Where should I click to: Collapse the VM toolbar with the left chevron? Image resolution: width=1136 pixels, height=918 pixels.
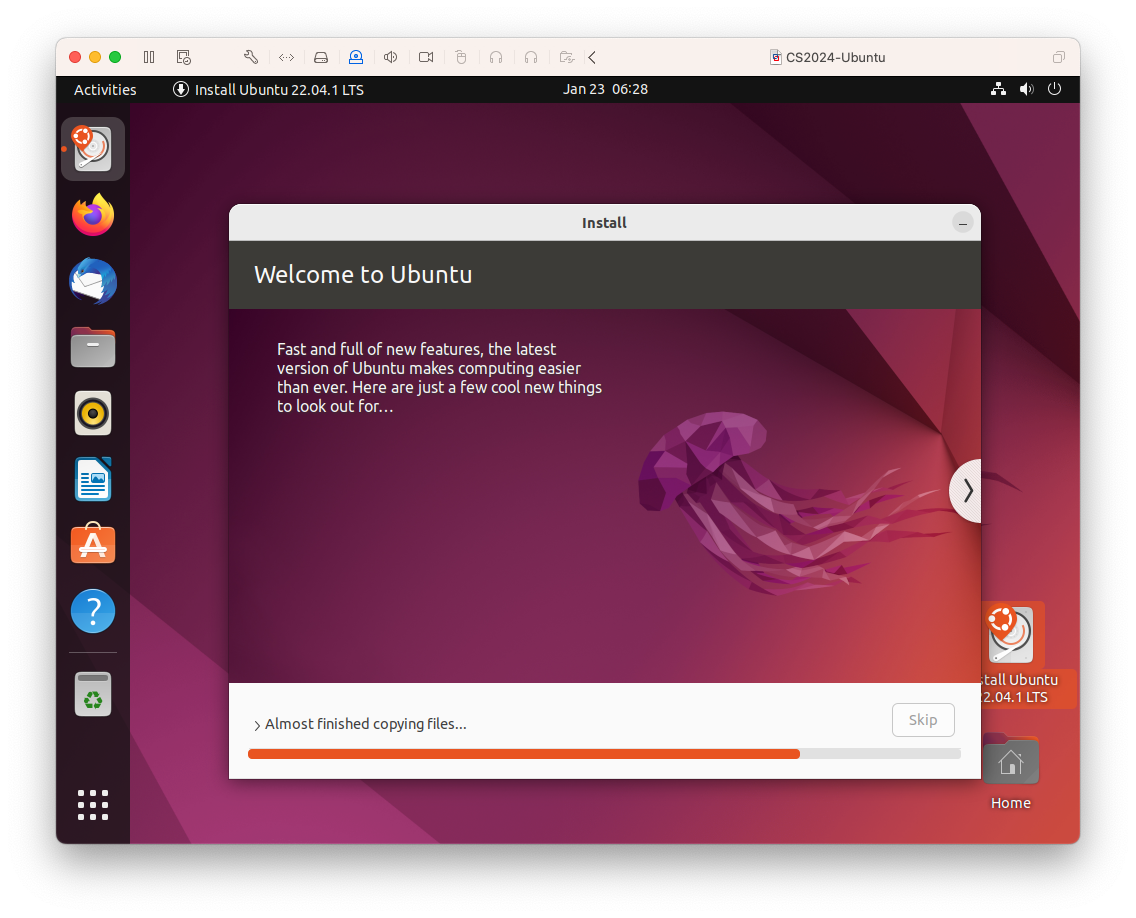pyautogui.click(x=592, y=57)
